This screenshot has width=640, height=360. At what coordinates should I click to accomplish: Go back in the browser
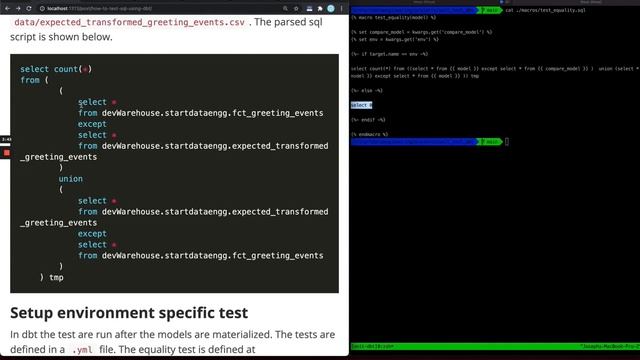7,8
